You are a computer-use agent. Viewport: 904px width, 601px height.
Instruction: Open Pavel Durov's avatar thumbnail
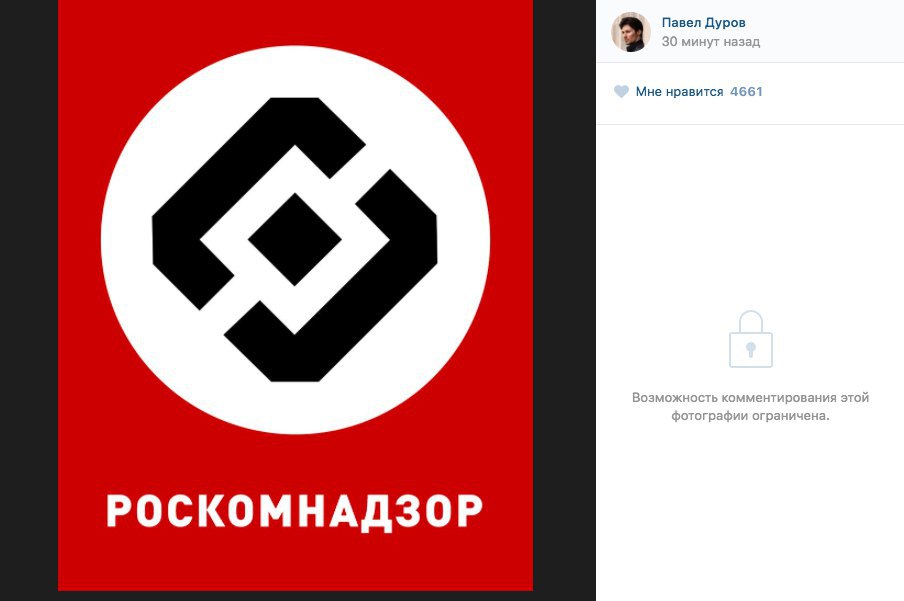point(631,32)
